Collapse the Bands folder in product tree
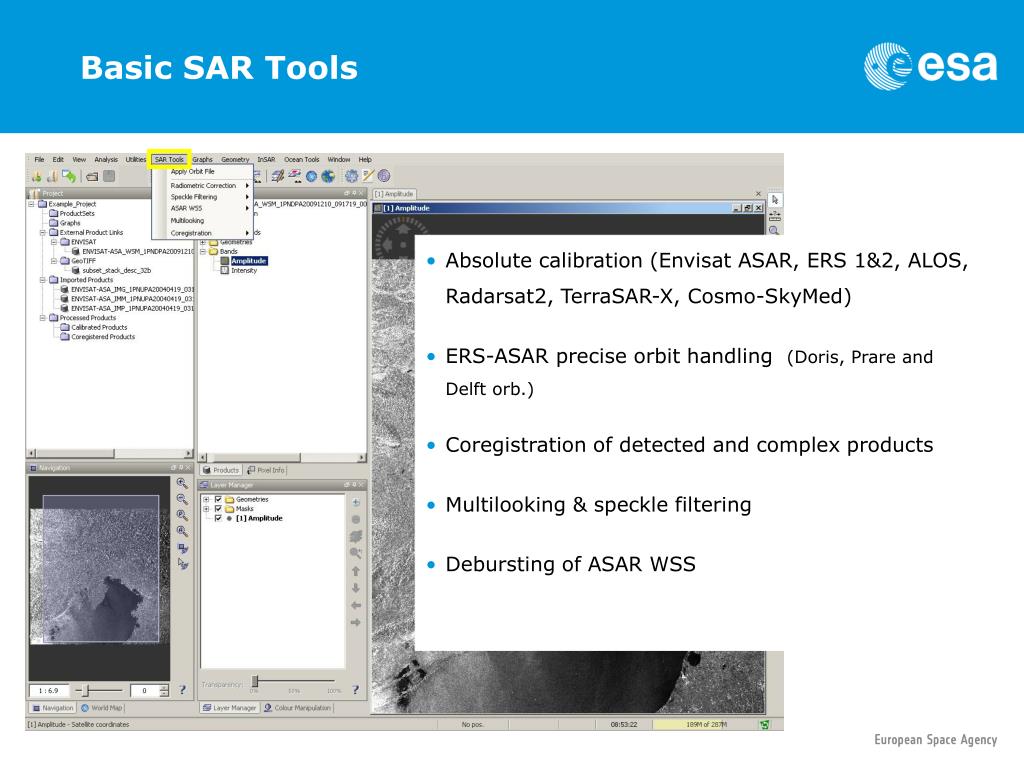Screen dimensions: 1024x768 [x=203, y=251]
